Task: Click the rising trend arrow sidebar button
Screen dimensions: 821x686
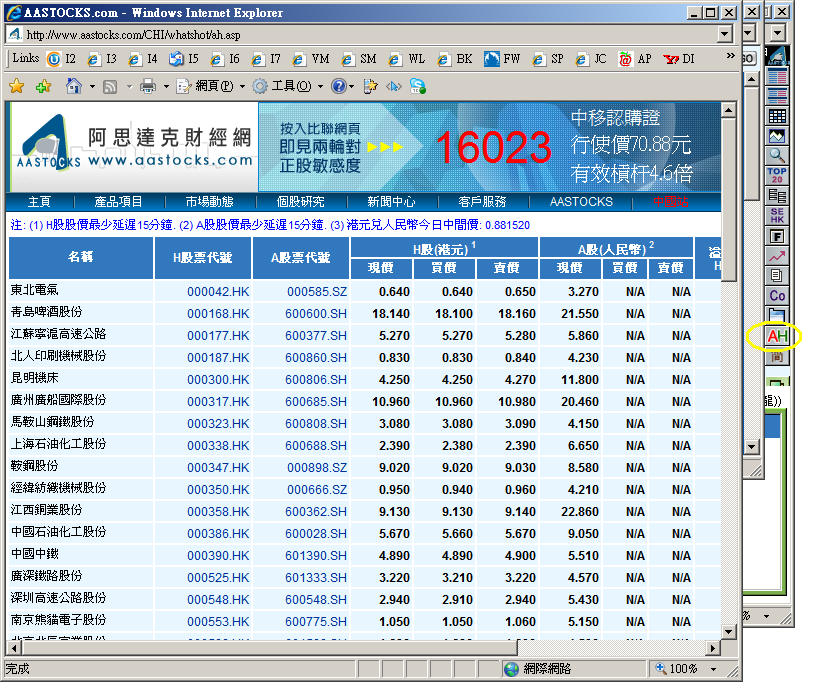Action: tap(777, 256)
